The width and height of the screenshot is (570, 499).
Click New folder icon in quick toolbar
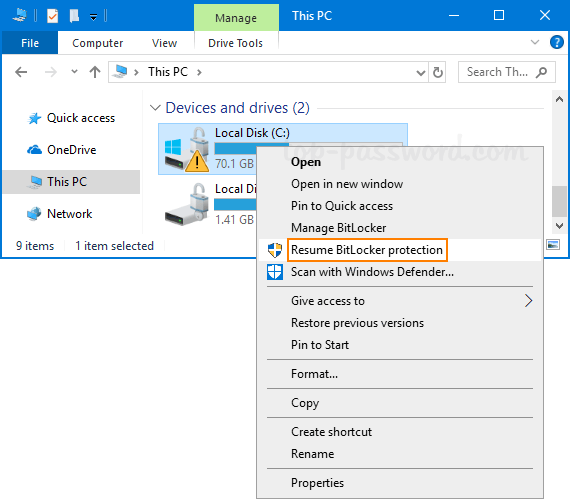pyautogui.click(x=74, y=16)
